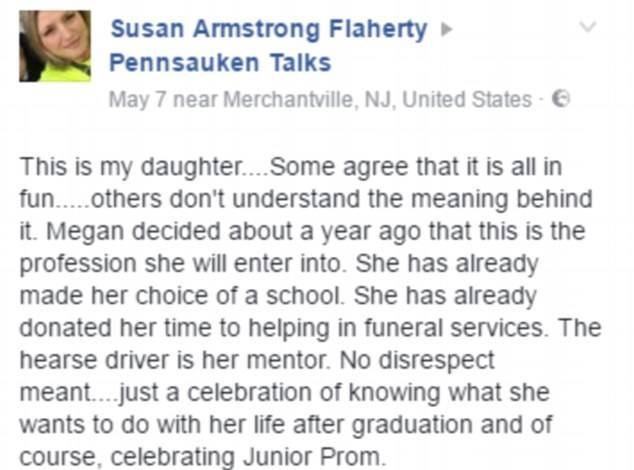Click the phrase "No disrespect" in post
The width and height of the screenshot is (634, 470).
[x=417, y=361]
